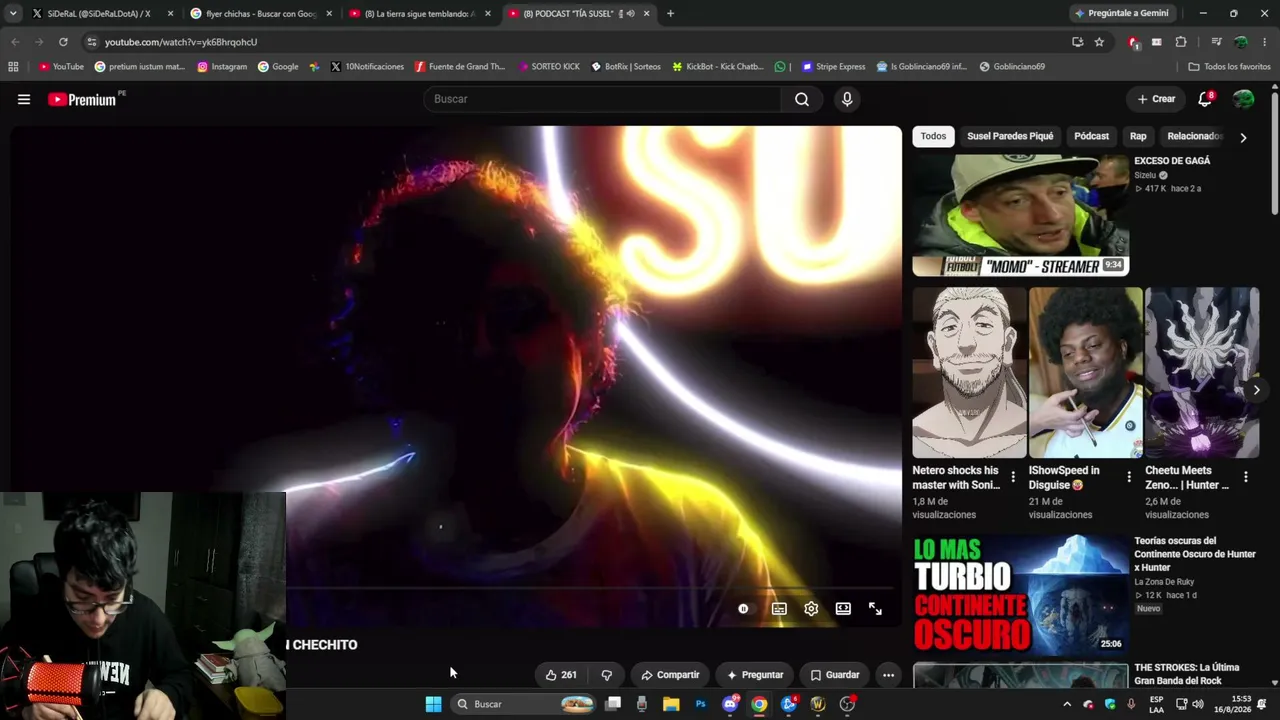This screenshot has height=720, width=1280.
Task: Click the Preguntar button
Action: (x=754, y=675)
